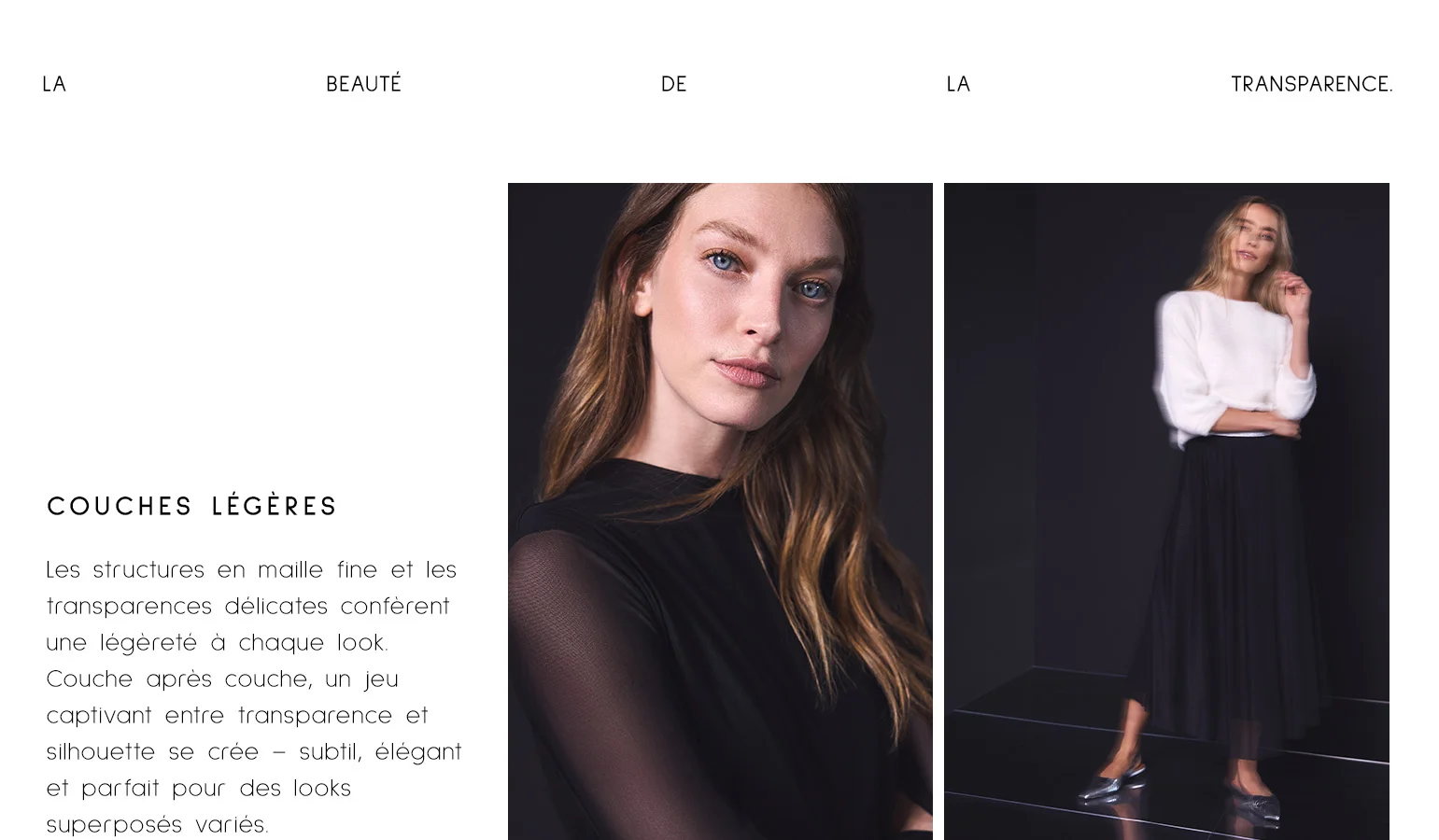Click the text line "Couche après couche, un jeu"

222,679
